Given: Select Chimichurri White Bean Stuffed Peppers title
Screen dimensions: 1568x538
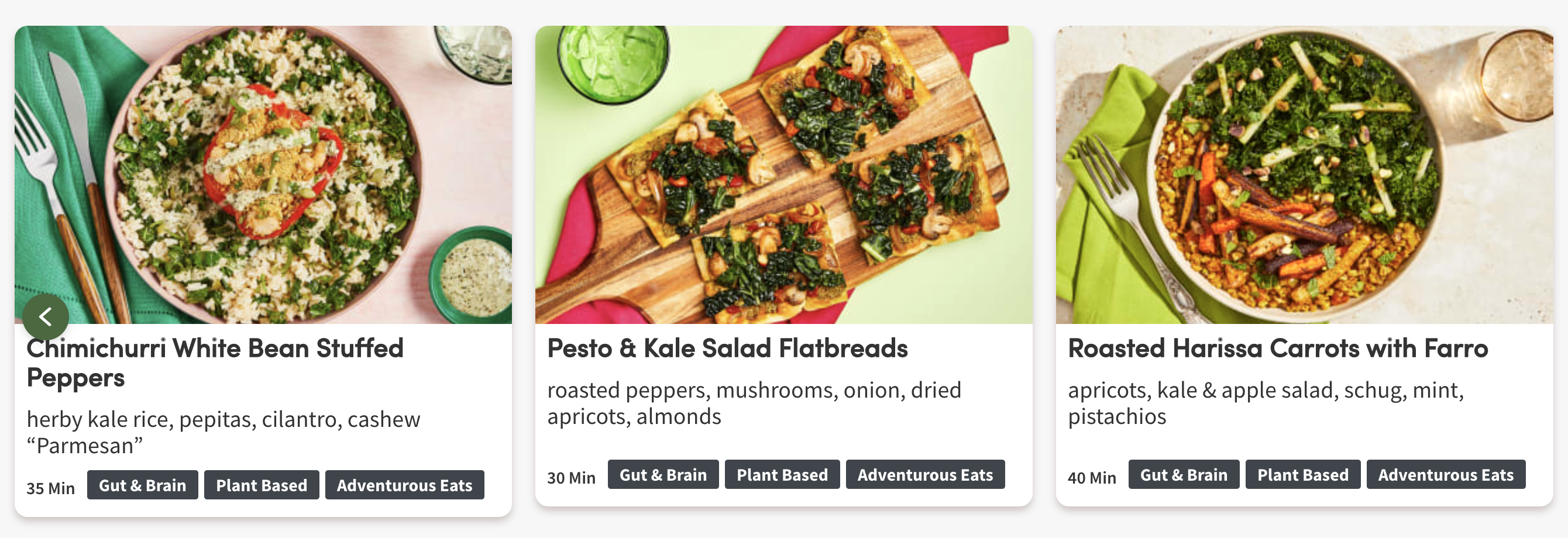Looking at the screenshot, I should pos(215,363).
